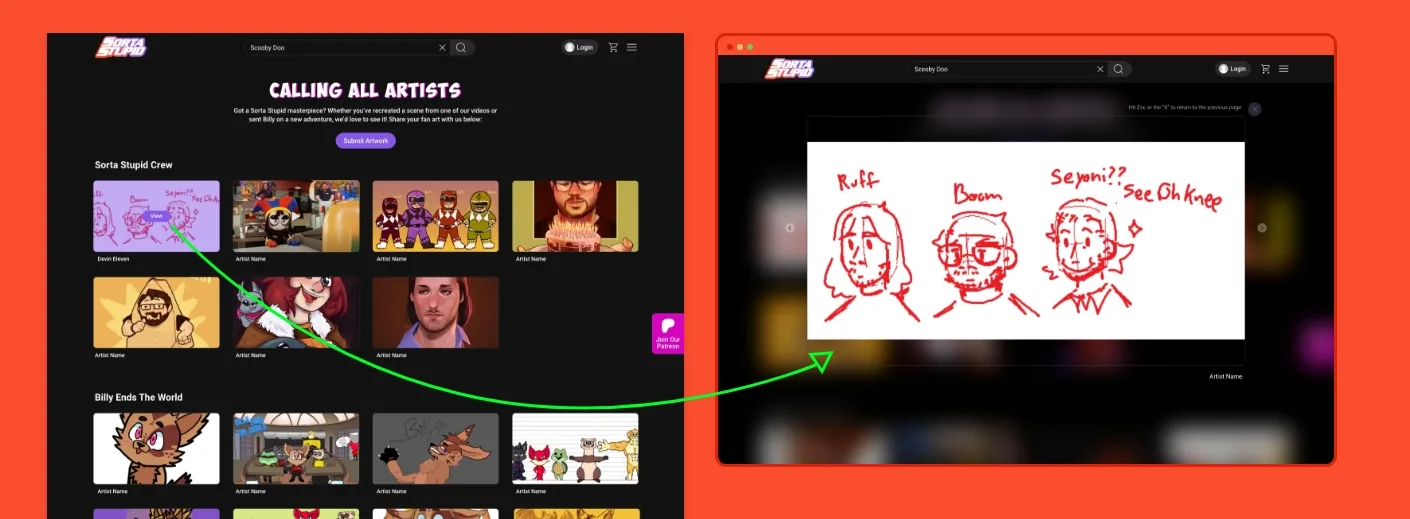Click the Login button in the browser window

(x=1233, y=69)
